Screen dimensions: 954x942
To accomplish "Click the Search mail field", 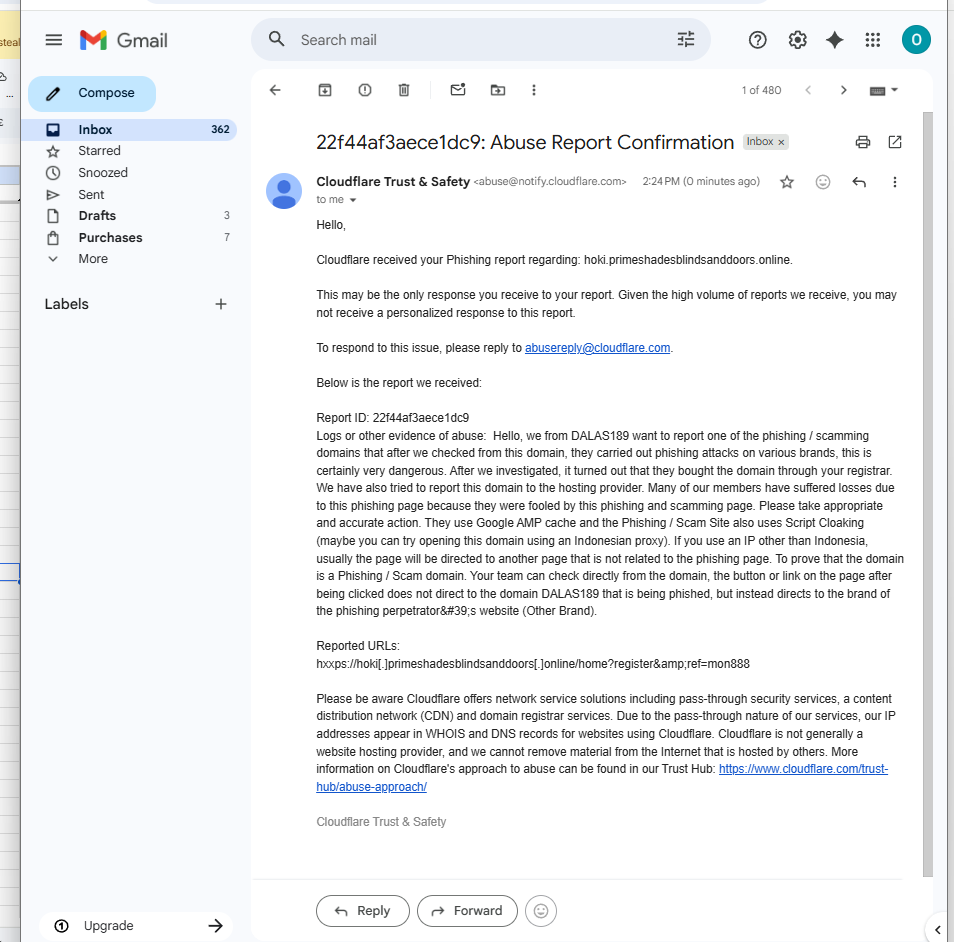I will click(x=481, y=40).
